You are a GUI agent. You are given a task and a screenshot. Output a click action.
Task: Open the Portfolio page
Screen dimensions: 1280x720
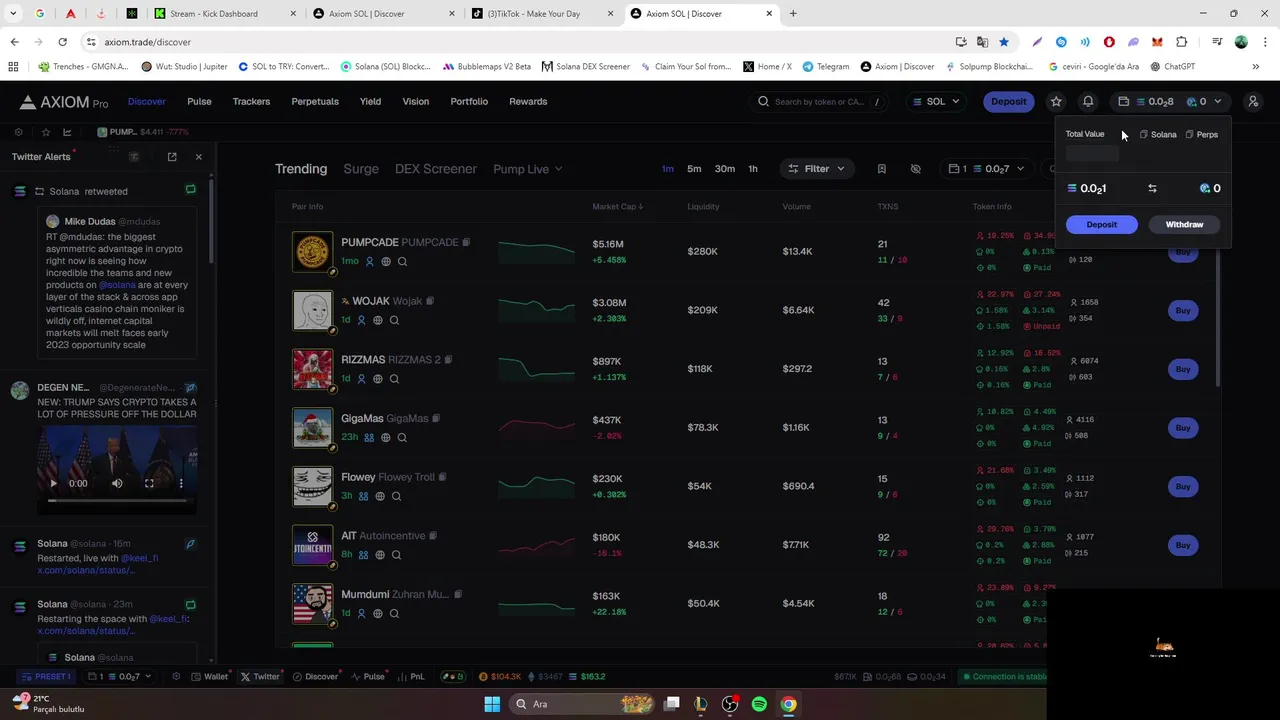(x=469, y=101)
